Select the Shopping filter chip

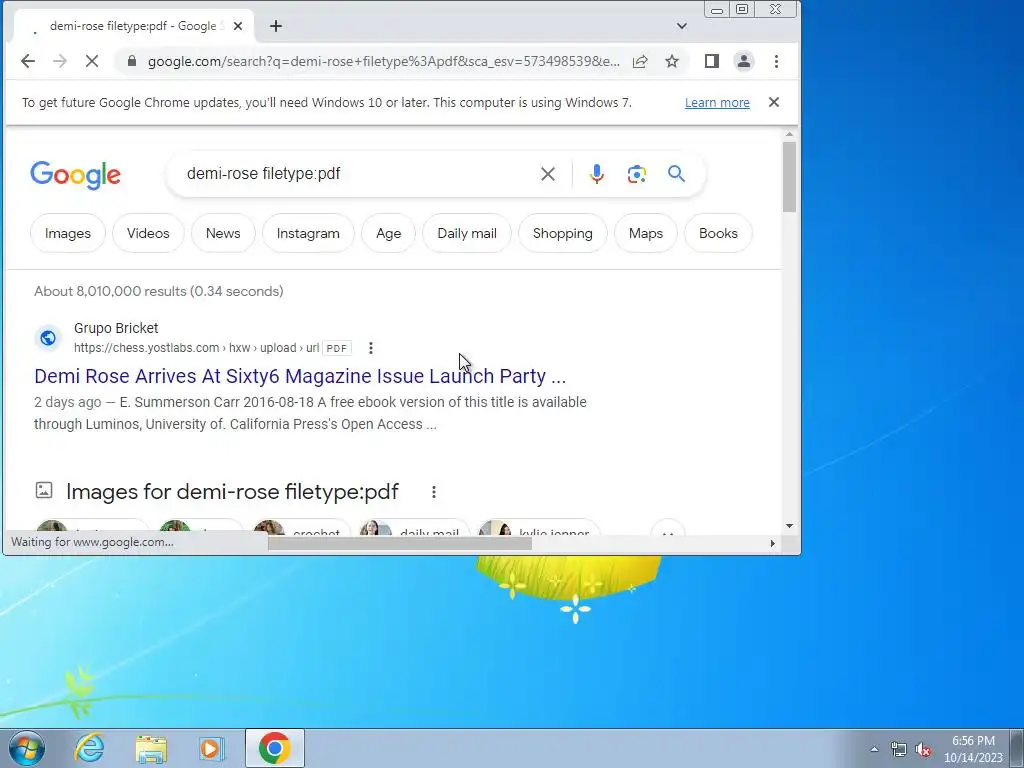point(563,233)
